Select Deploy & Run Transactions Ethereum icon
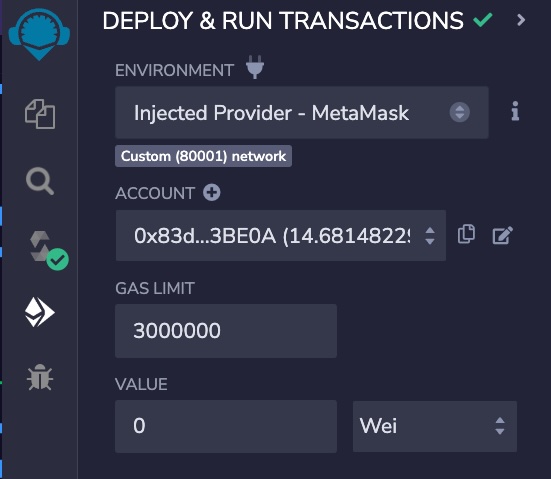This screenshot has width=551, height=479. click(40, 312)
